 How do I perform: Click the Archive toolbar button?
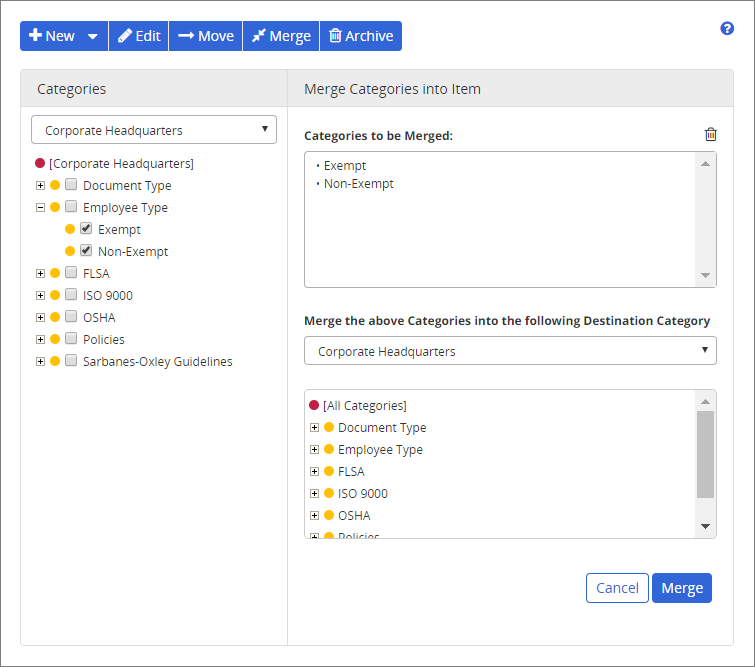click(x=361, y=36)
